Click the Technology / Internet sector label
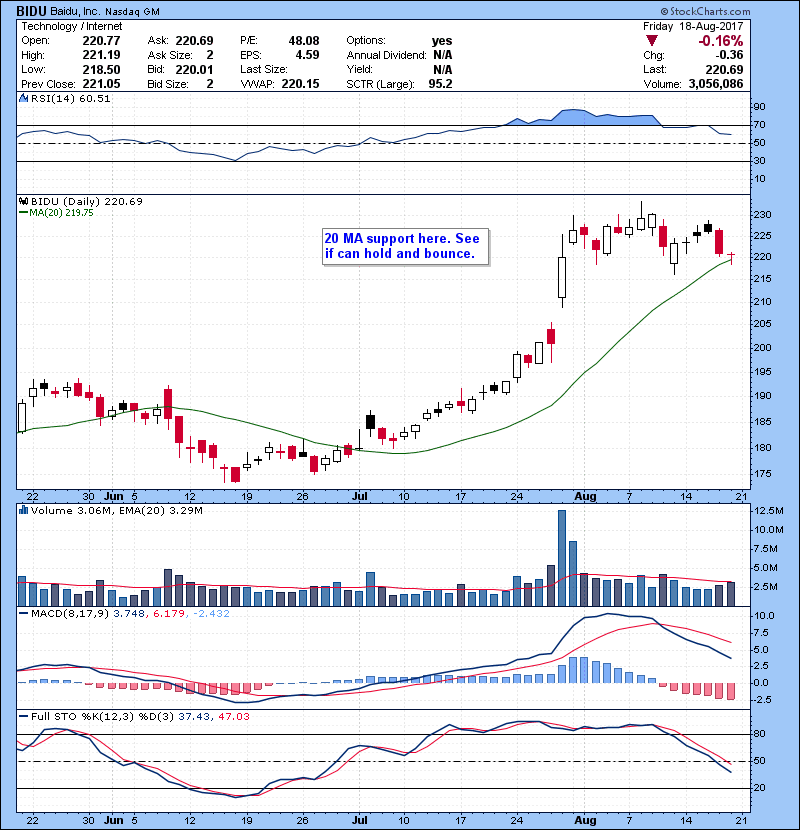 click(71, 26)
